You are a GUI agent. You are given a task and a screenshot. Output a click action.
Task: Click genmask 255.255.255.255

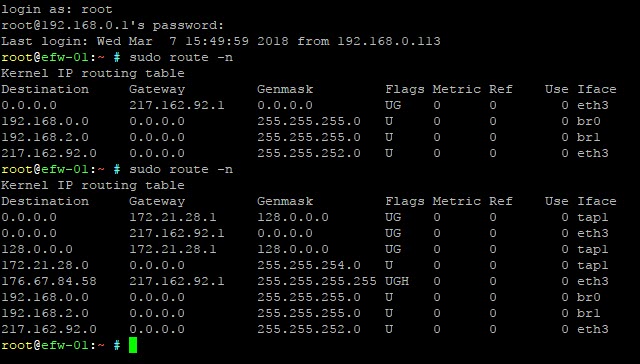coord(317,281)
